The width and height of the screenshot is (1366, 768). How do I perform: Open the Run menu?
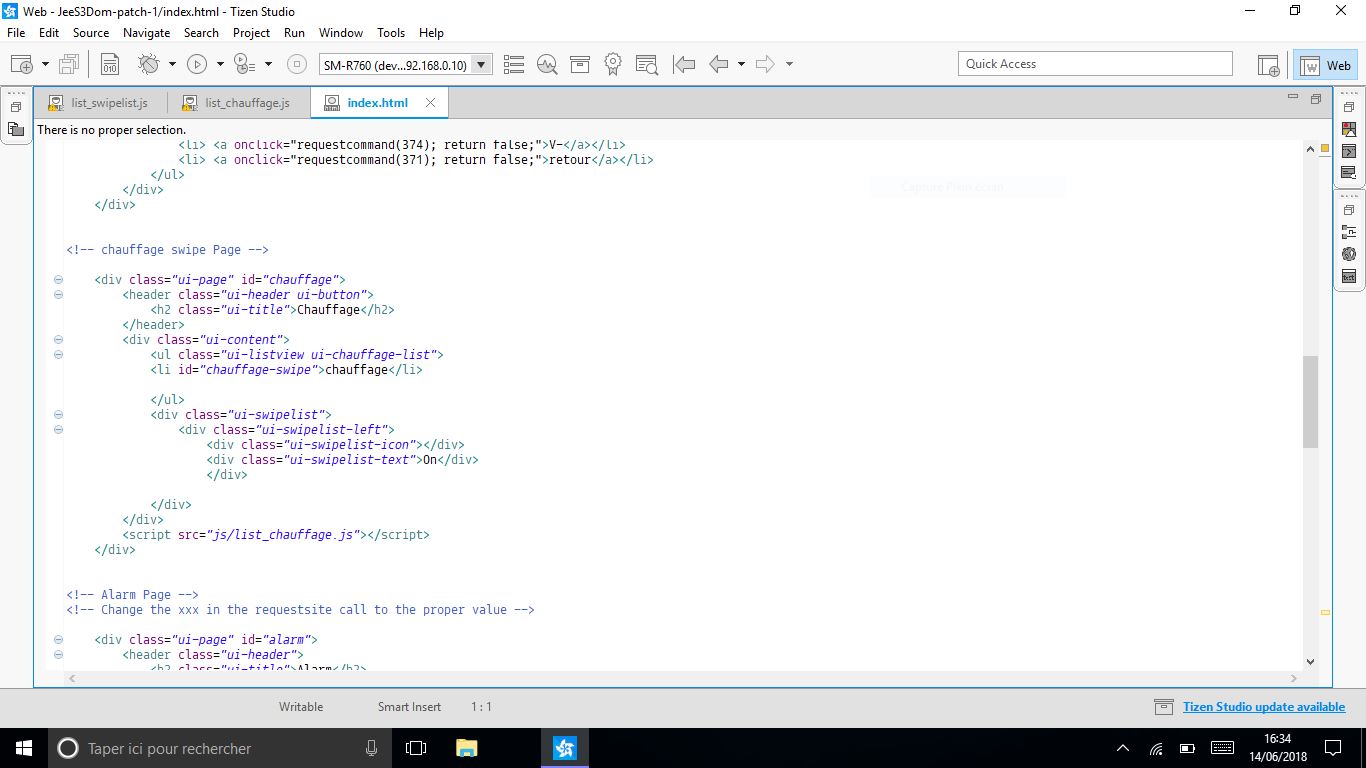pyautogui.click(x=294, y=33)
